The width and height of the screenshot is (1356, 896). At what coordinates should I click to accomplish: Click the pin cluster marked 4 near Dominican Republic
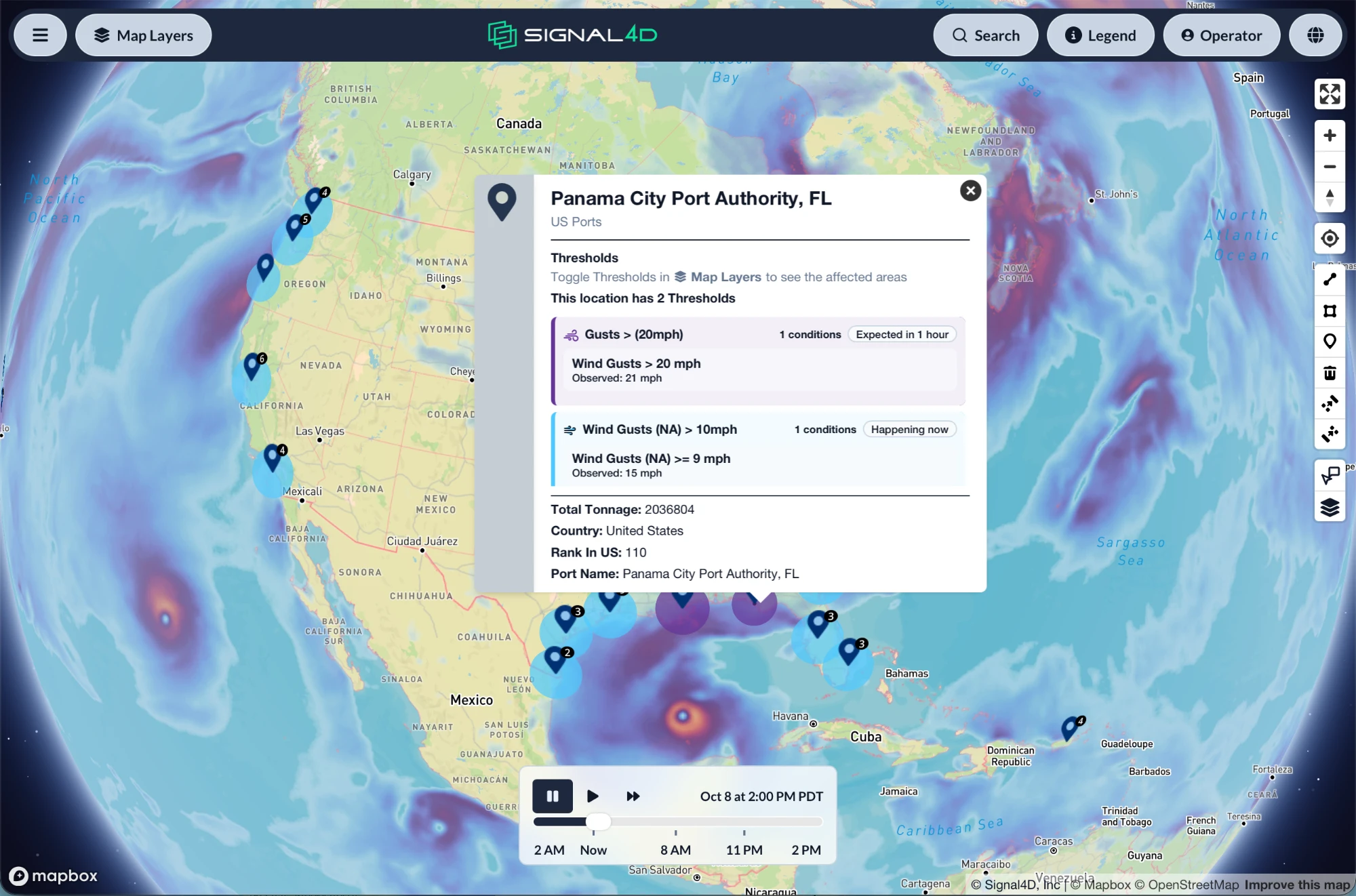tap(1071, 729)
